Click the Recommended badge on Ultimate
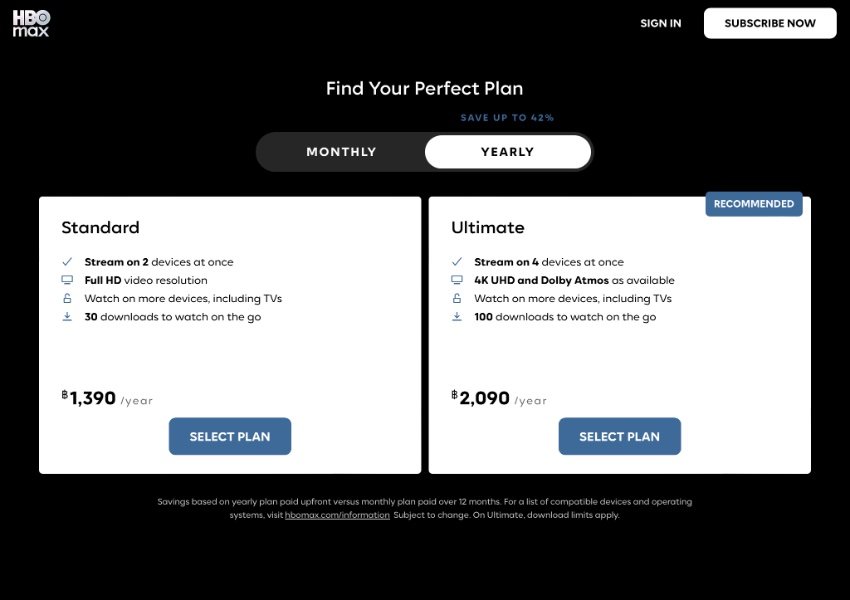Screen dimensions: 850x600 tap(754, 204)
